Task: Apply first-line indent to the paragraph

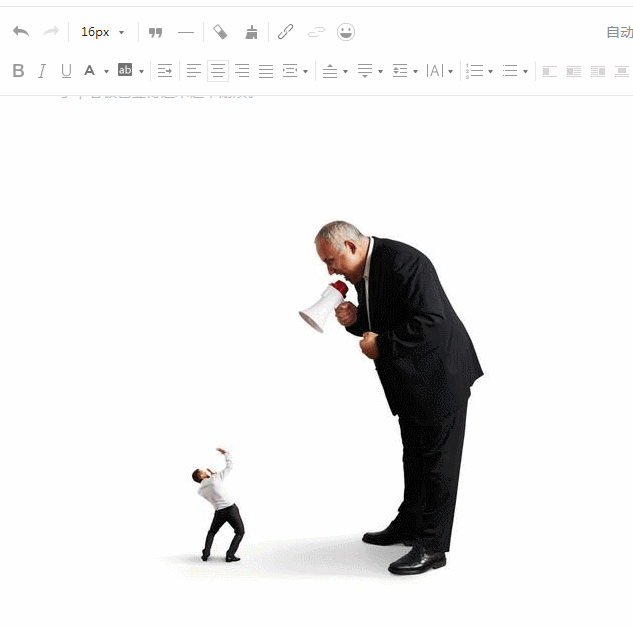Action: [x=165, y=71]
